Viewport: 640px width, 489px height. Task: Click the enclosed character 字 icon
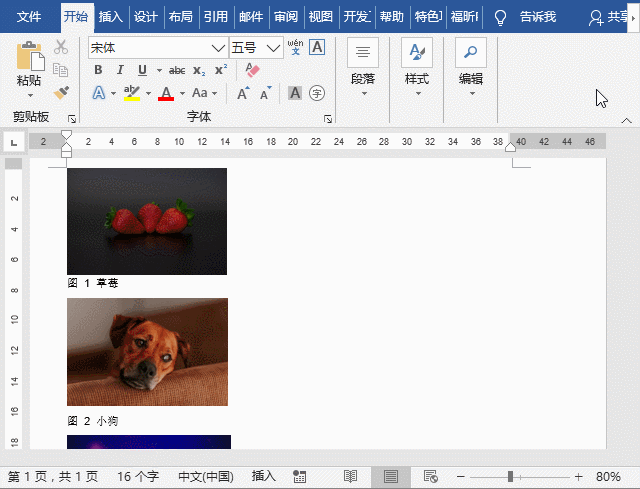coord(317,93)
